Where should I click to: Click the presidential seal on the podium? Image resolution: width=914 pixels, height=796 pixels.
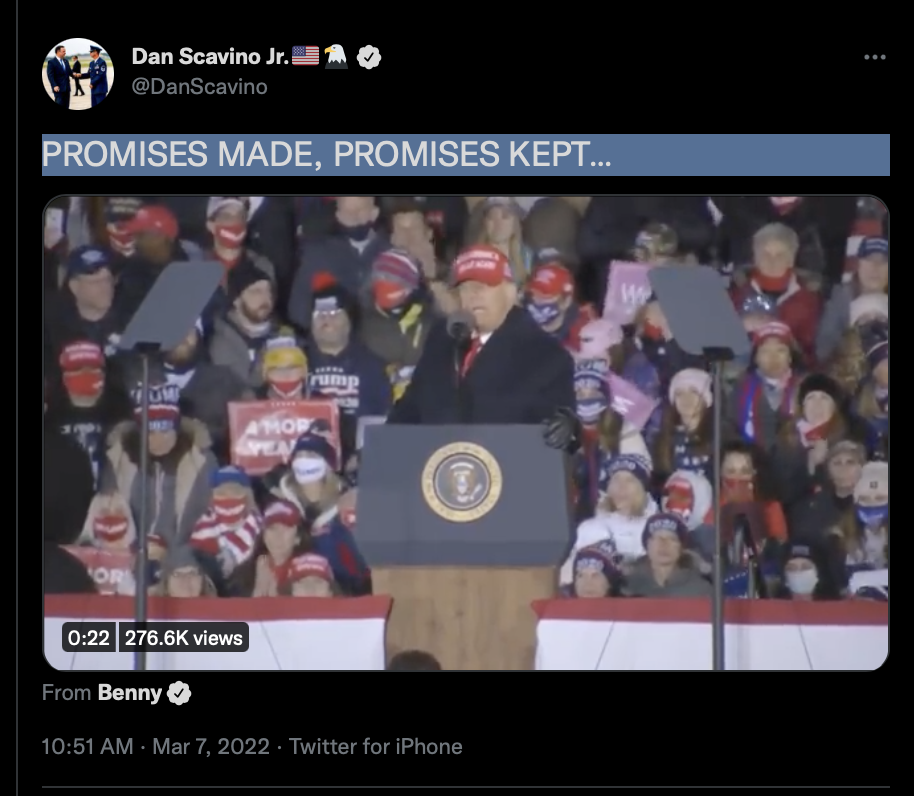(x=462, y=481)
